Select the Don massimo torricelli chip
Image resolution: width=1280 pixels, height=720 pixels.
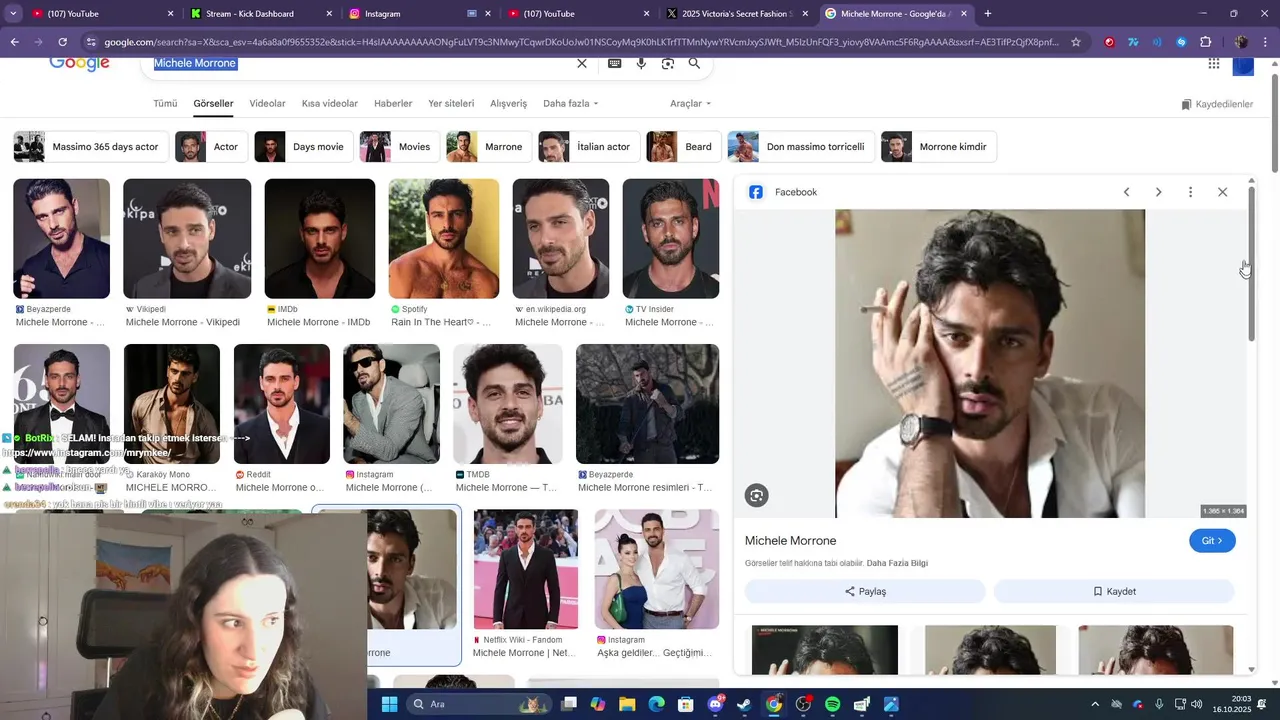(x=801, y=147)
